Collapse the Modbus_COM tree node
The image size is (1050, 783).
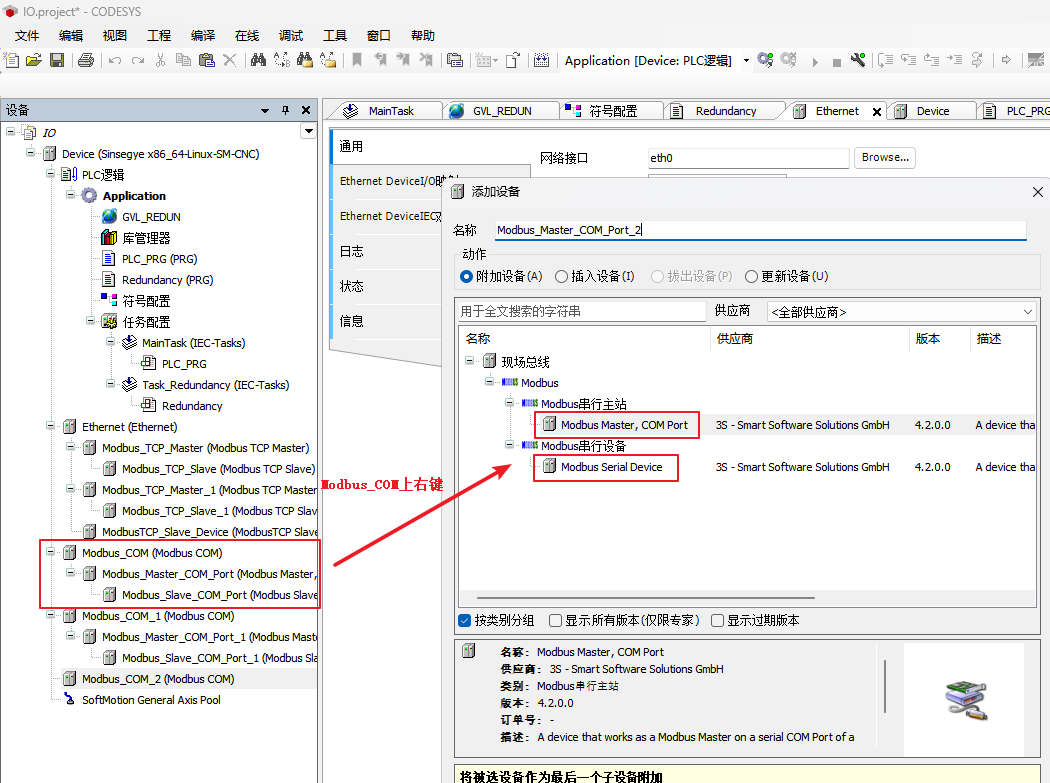click(x=51, y=553)
